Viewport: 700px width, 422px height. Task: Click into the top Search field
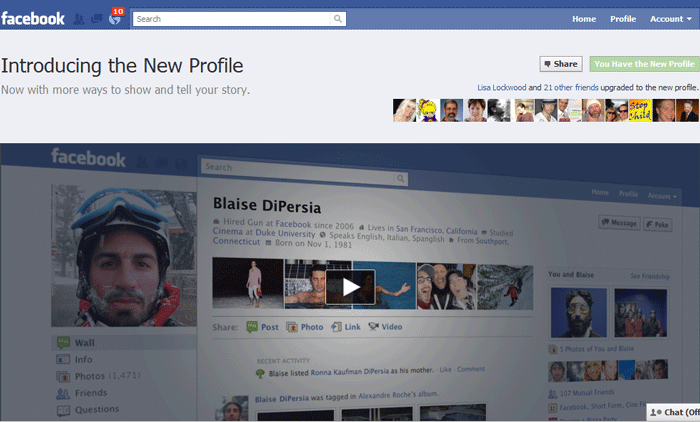click(x=232, y=19)
